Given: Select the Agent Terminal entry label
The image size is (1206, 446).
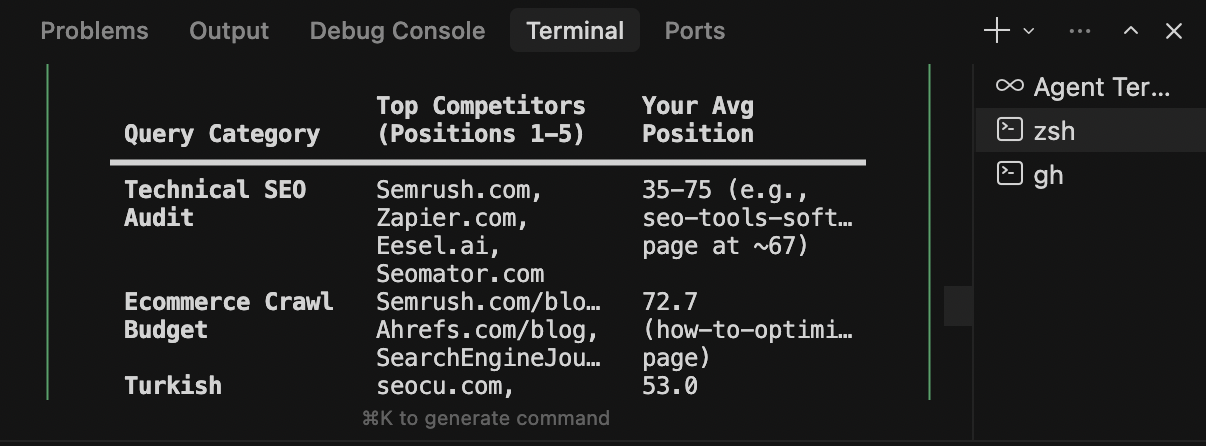Looking at the screenshot, I should point(1101,87).
